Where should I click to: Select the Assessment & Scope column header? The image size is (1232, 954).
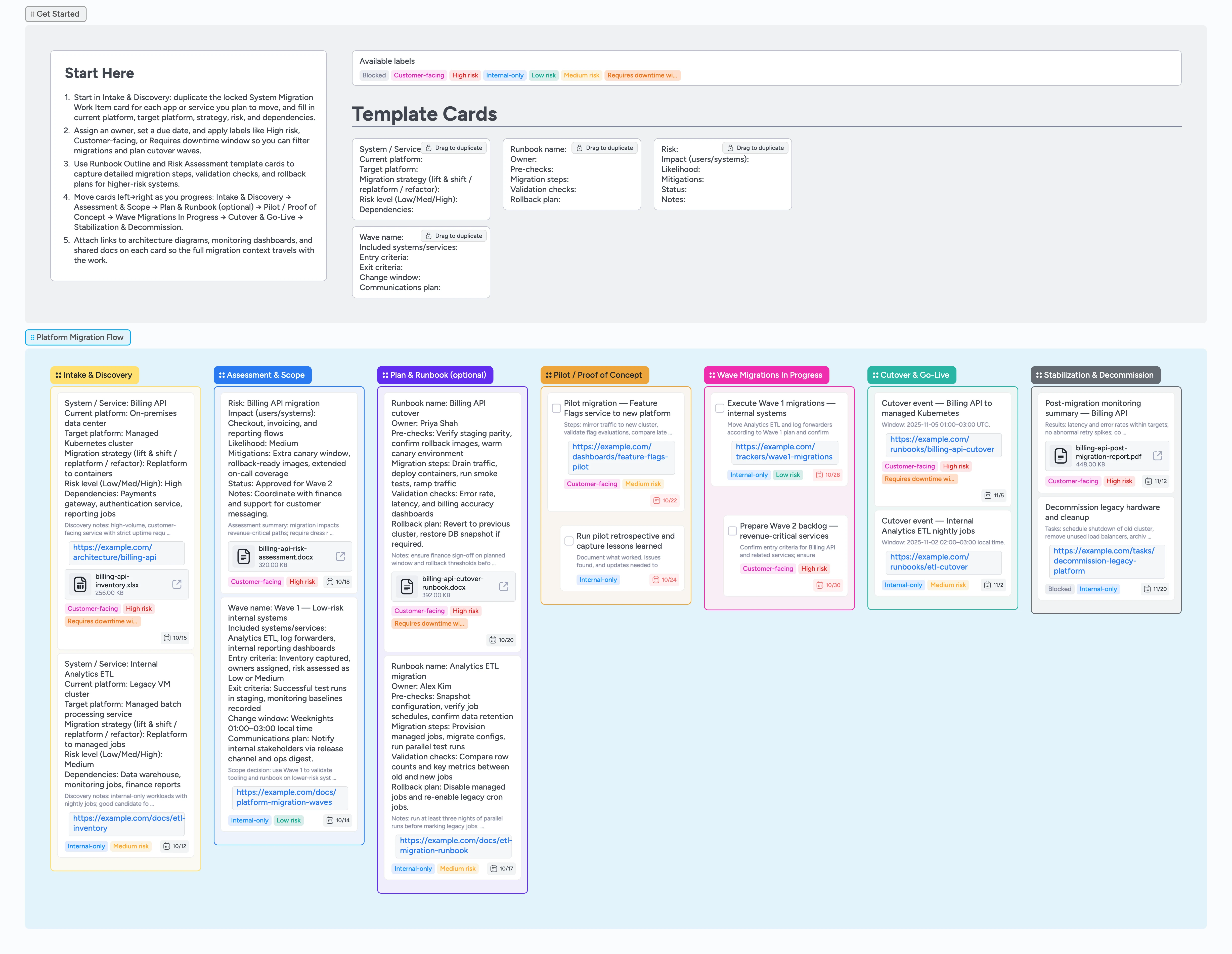coord(262,375)
